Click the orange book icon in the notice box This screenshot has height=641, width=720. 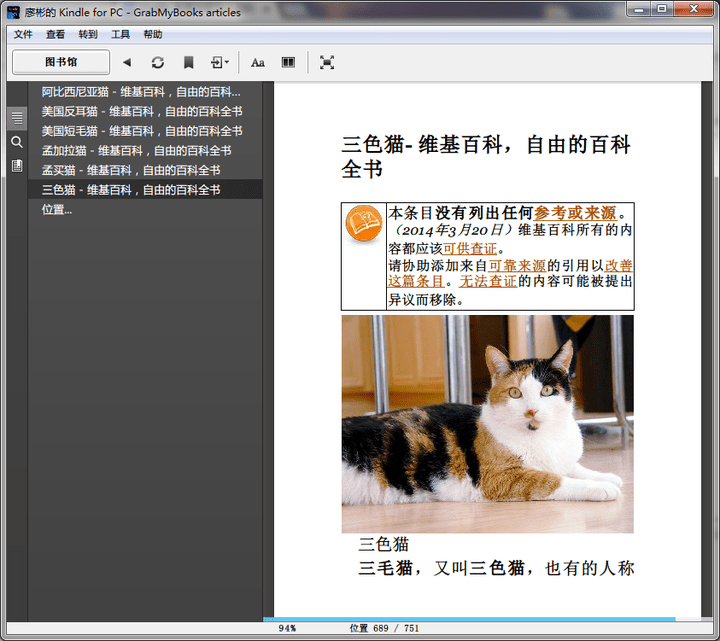364,223
